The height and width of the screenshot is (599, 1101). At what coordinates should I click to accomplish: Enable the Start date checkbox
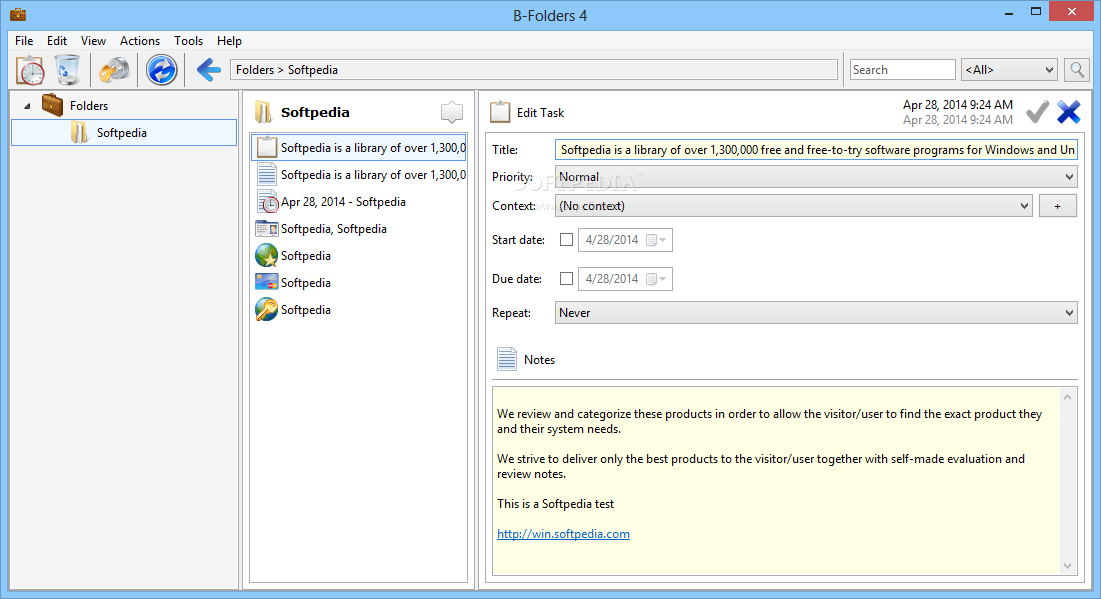(566, 239)
